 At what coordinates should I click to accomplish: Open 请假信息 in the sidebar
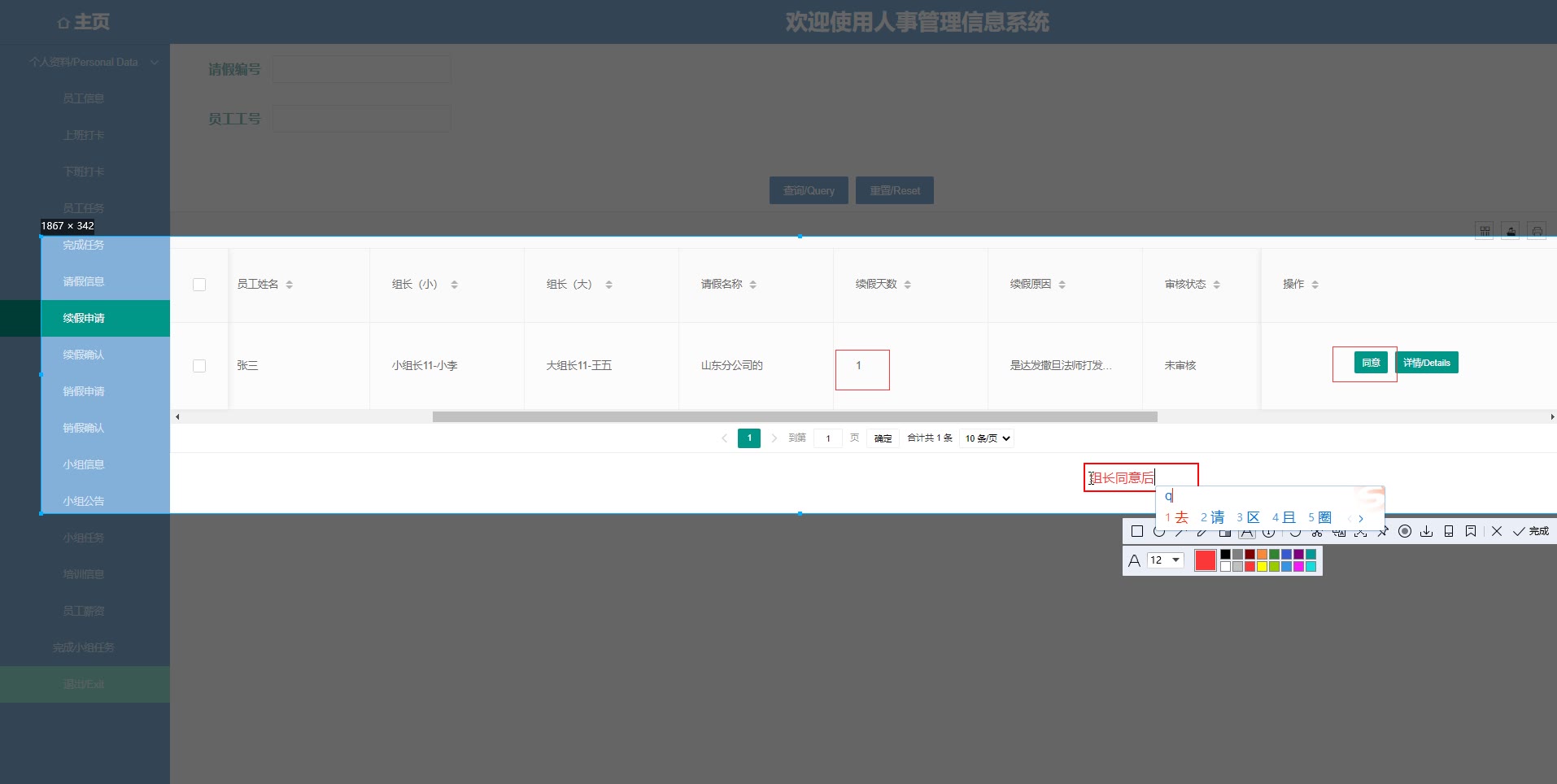[84, 281]
